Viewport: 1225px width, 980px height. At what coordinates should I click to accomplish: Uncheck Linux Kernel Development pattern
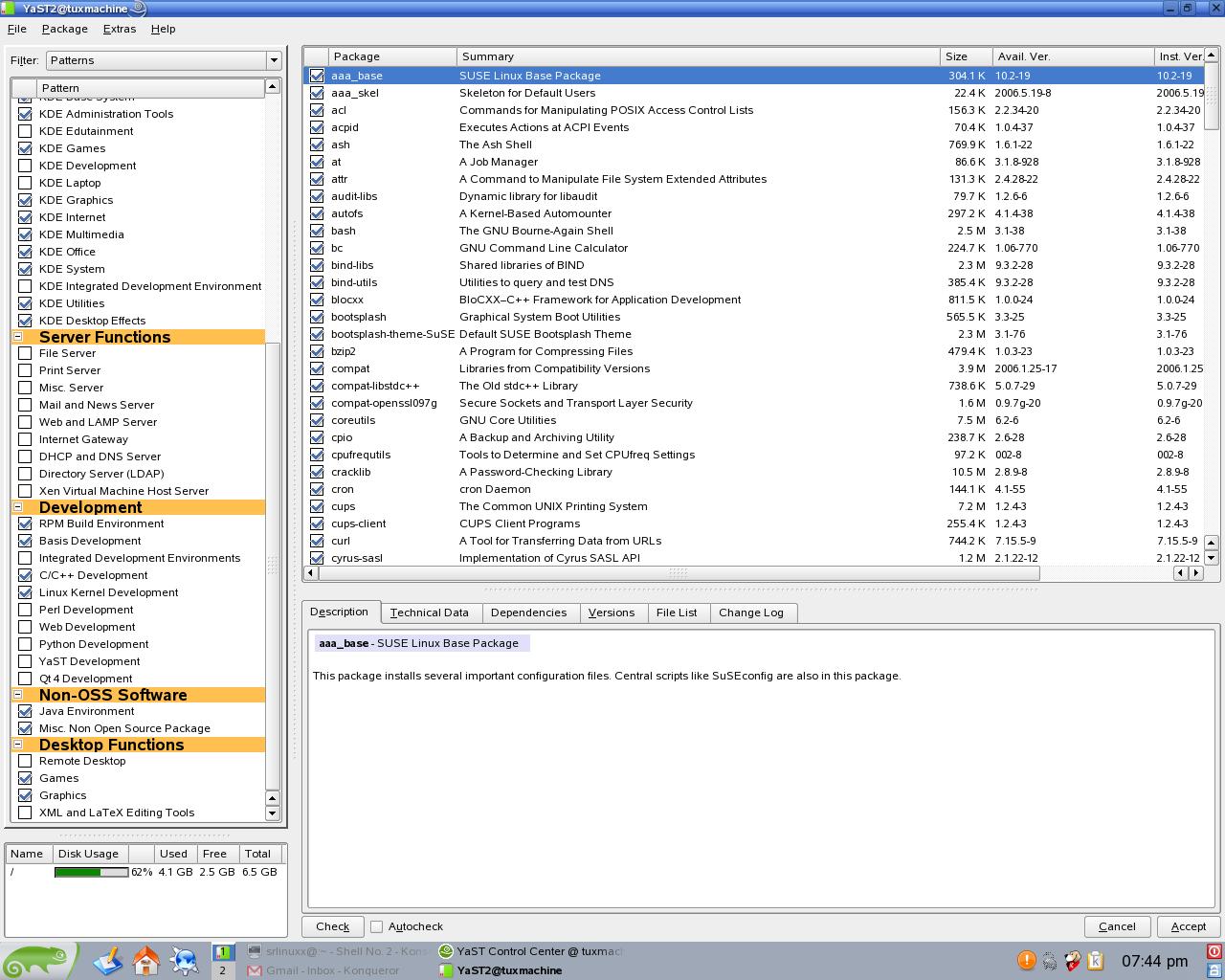pos(26,592)
